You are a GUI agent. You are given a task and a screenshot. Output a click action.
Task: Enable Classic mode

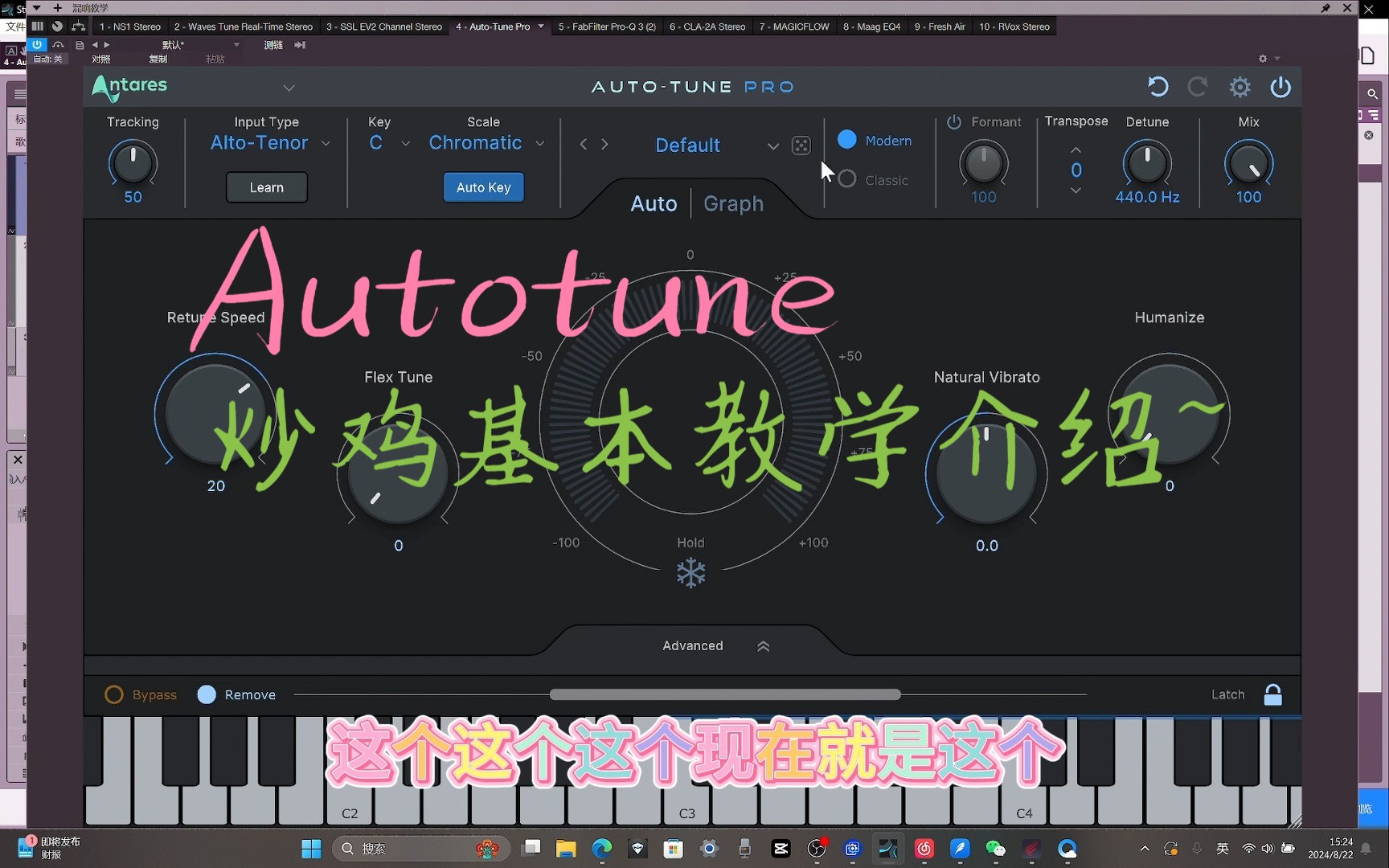846,179
